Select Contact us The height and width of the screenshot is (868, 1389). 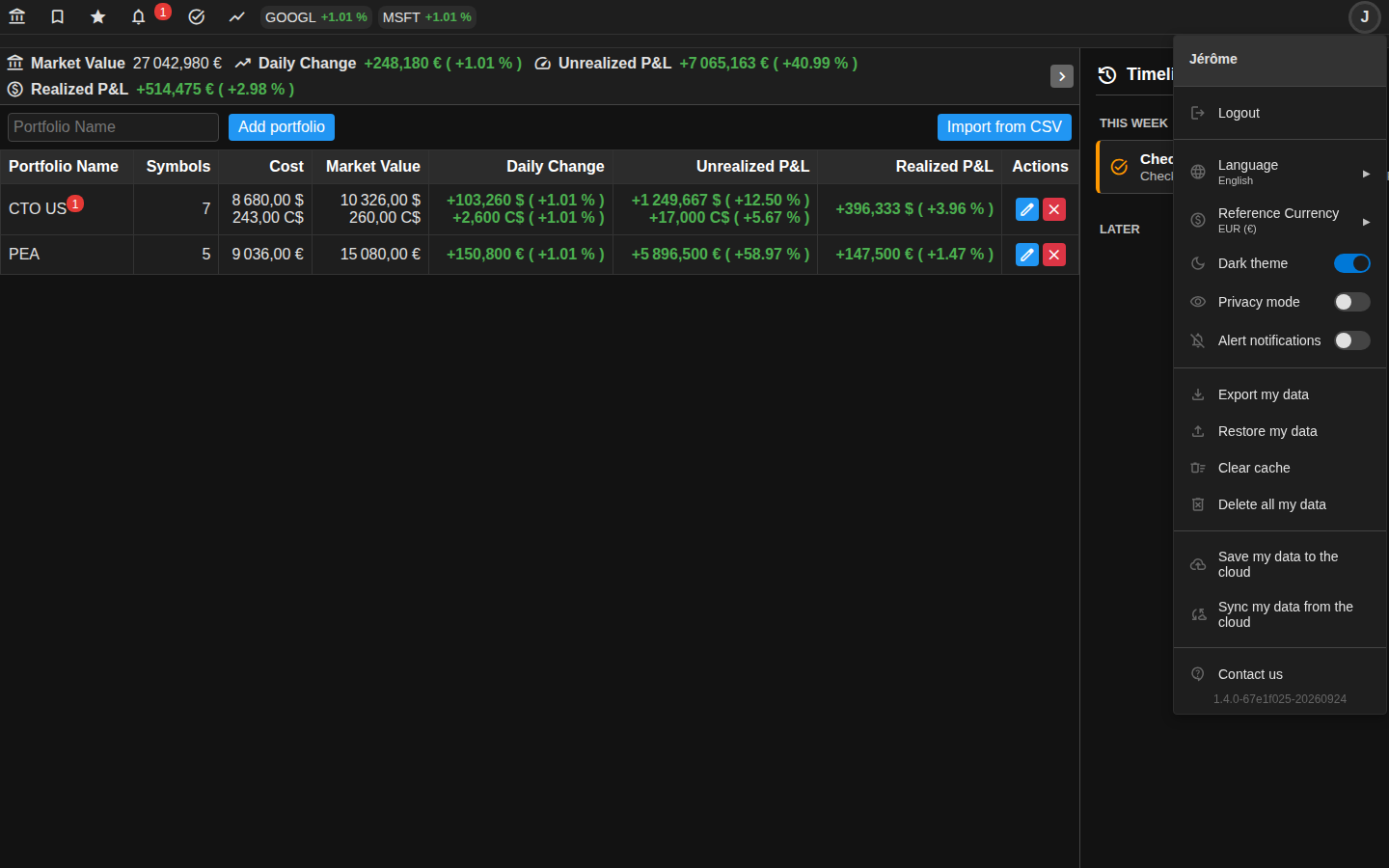(x=1280, y=674)
